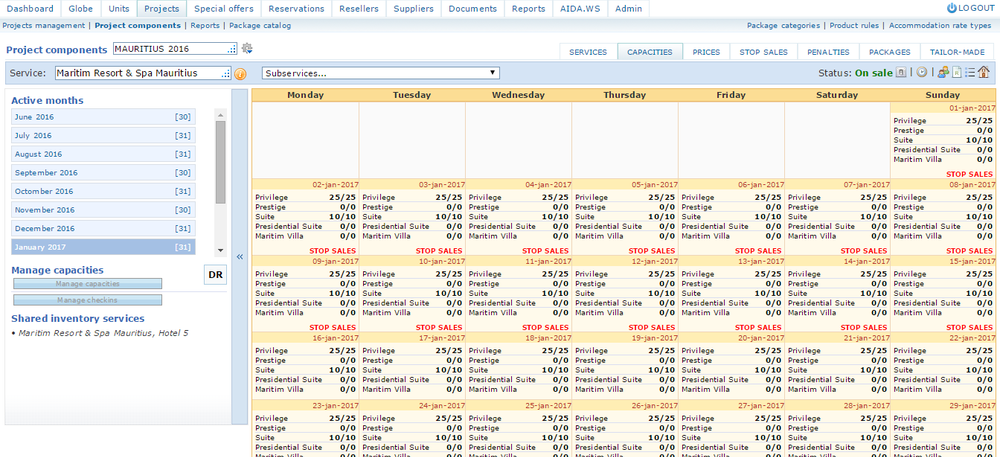Select August 2016 in Active months

103,154
